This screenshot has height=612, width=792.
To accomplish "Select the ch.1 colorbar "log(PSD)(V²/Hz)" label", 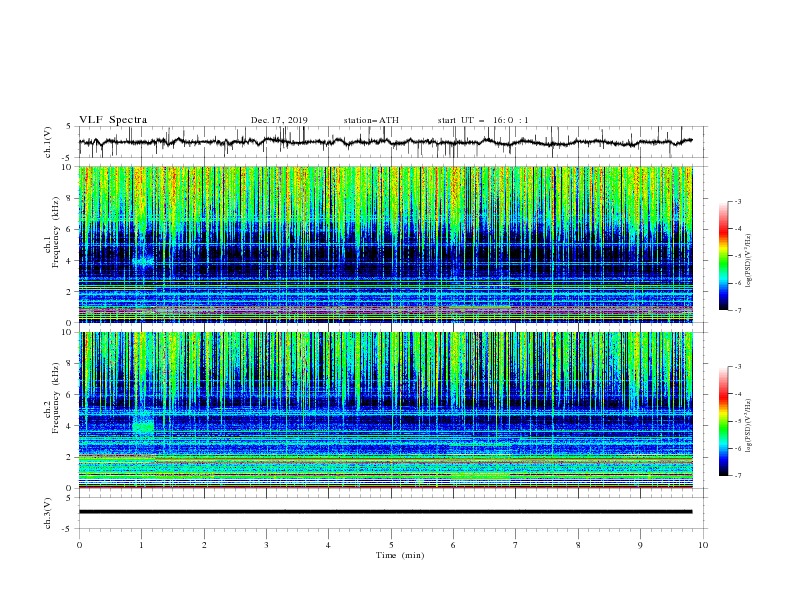I will (x=749, y=261).
